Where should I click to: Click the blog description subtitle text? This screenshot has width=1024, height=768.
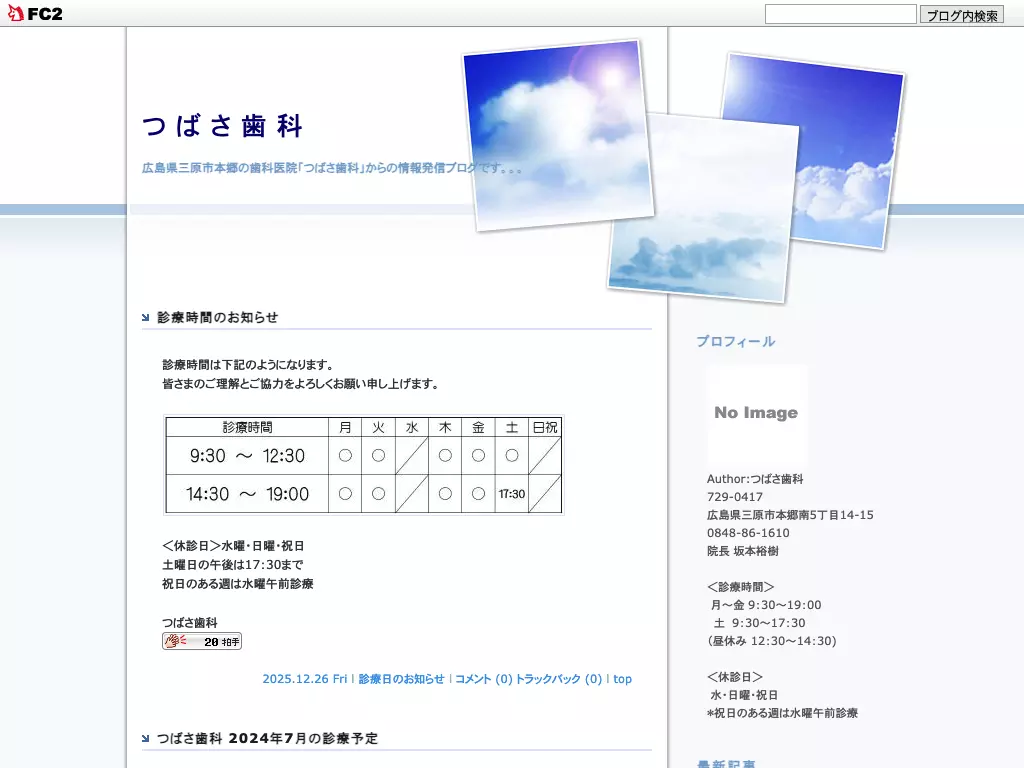[x=332, y=168]
